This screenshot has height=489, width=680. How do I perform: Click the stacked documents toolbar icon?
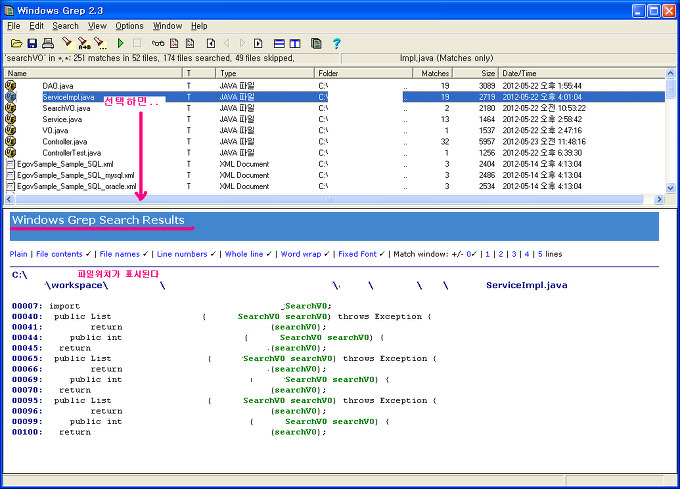(x=316, y=43)
